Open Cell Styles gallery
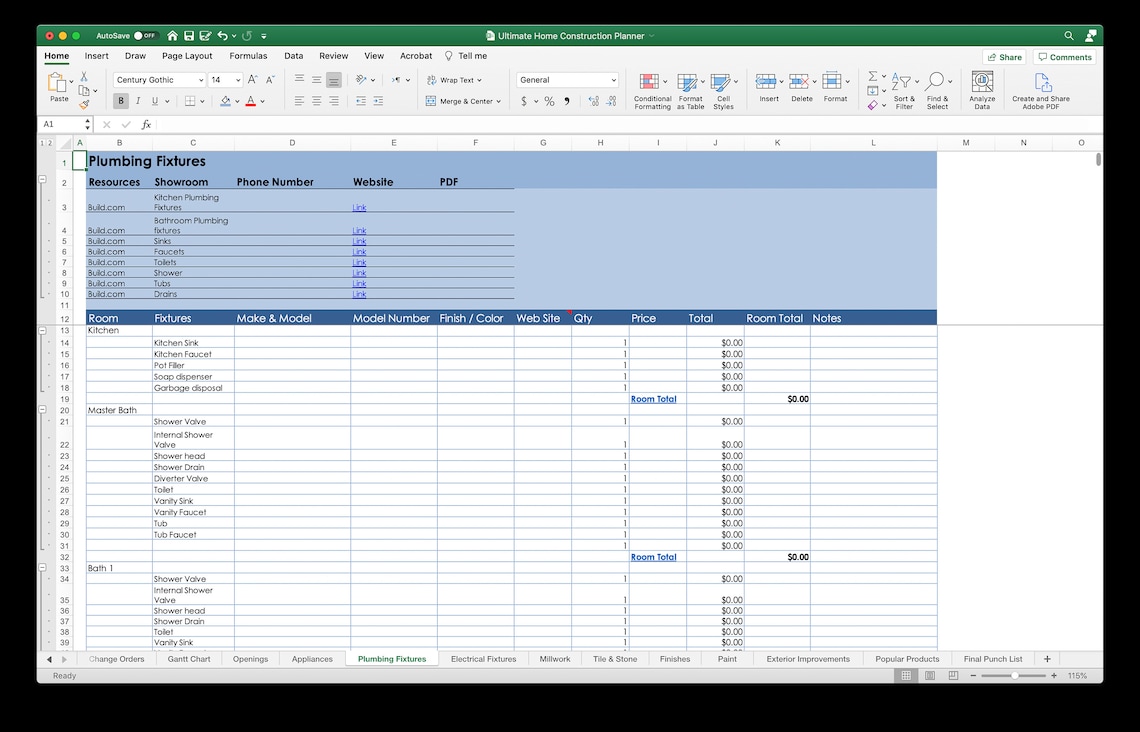This screenshot has height=732, width=1140. 723,91
